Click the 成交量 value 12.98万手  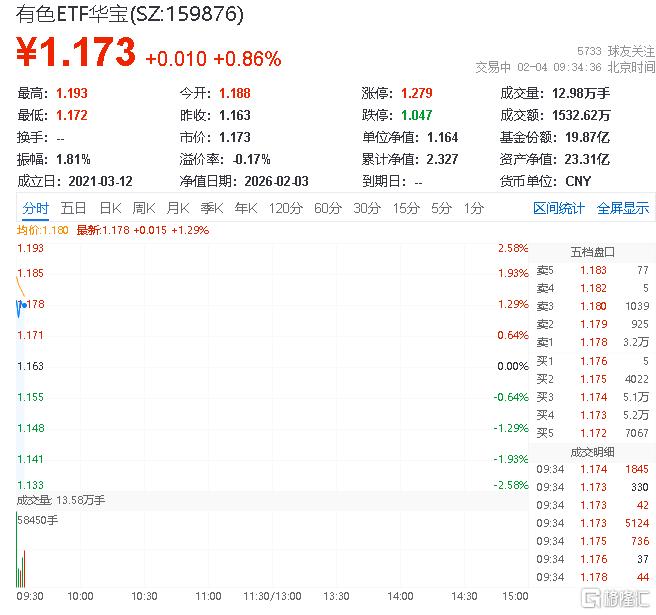[x=581, y=93]
